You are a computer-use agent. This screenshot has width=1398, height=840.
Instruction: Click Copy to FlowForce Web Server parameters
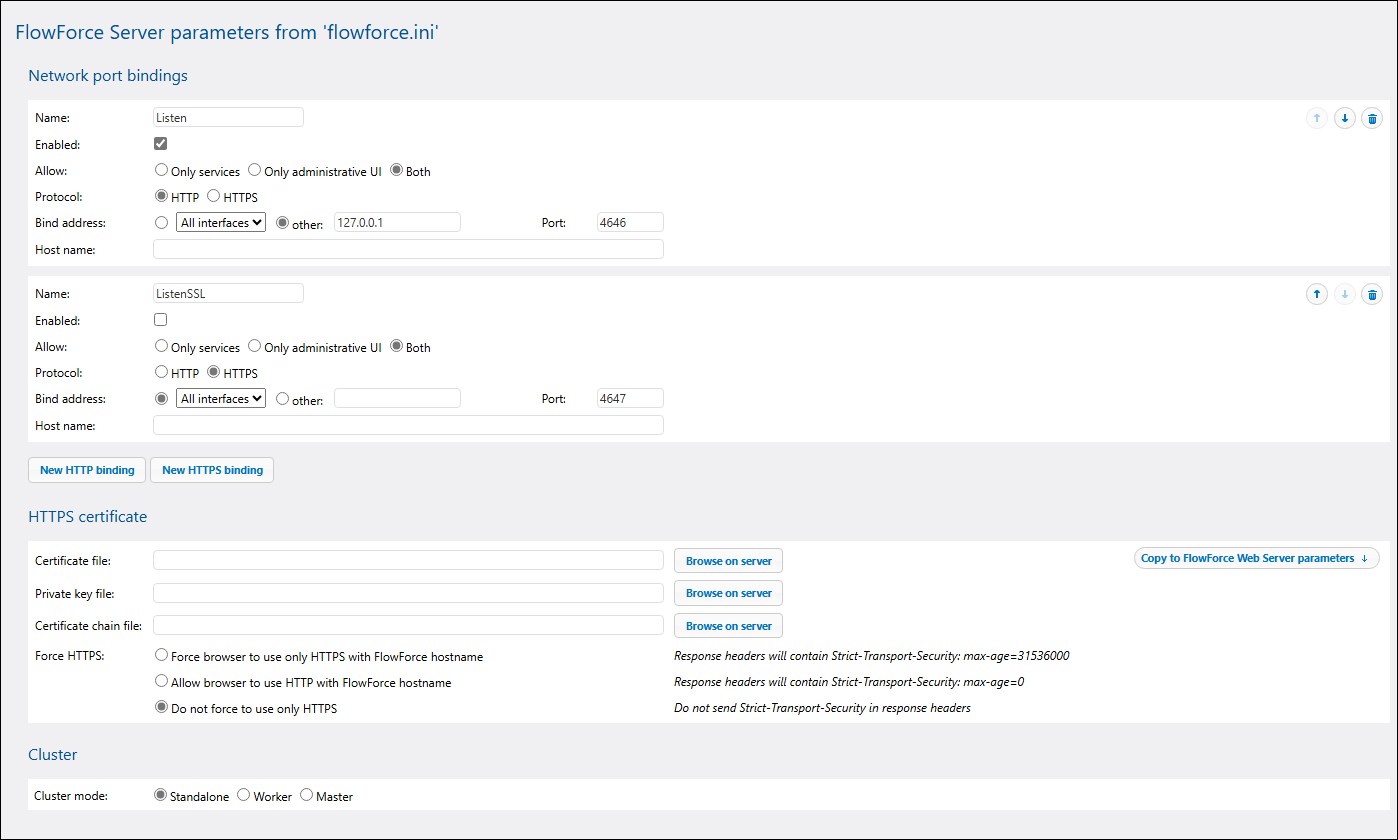click(1255, 558)
